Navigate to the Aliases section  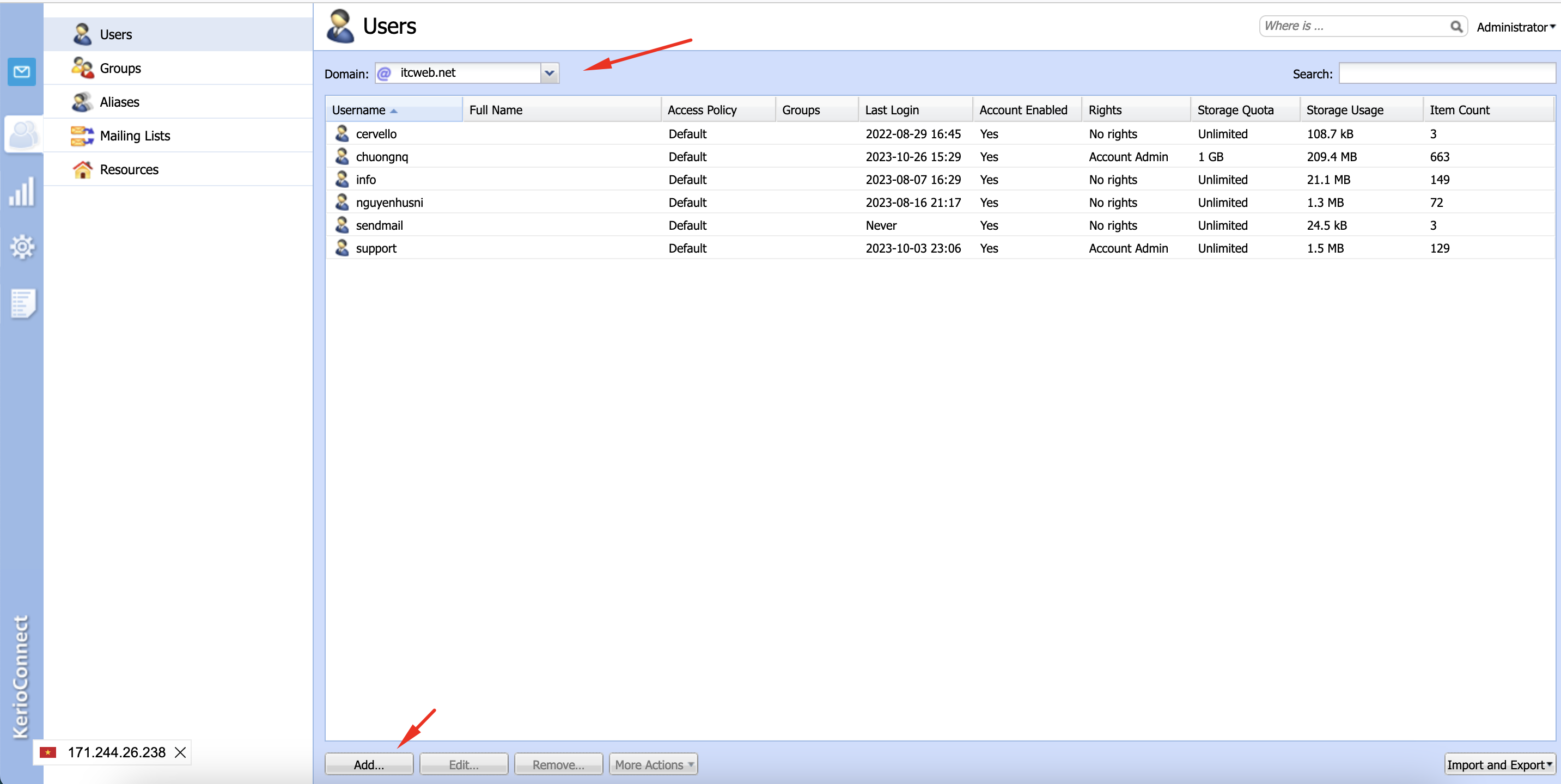119,102
